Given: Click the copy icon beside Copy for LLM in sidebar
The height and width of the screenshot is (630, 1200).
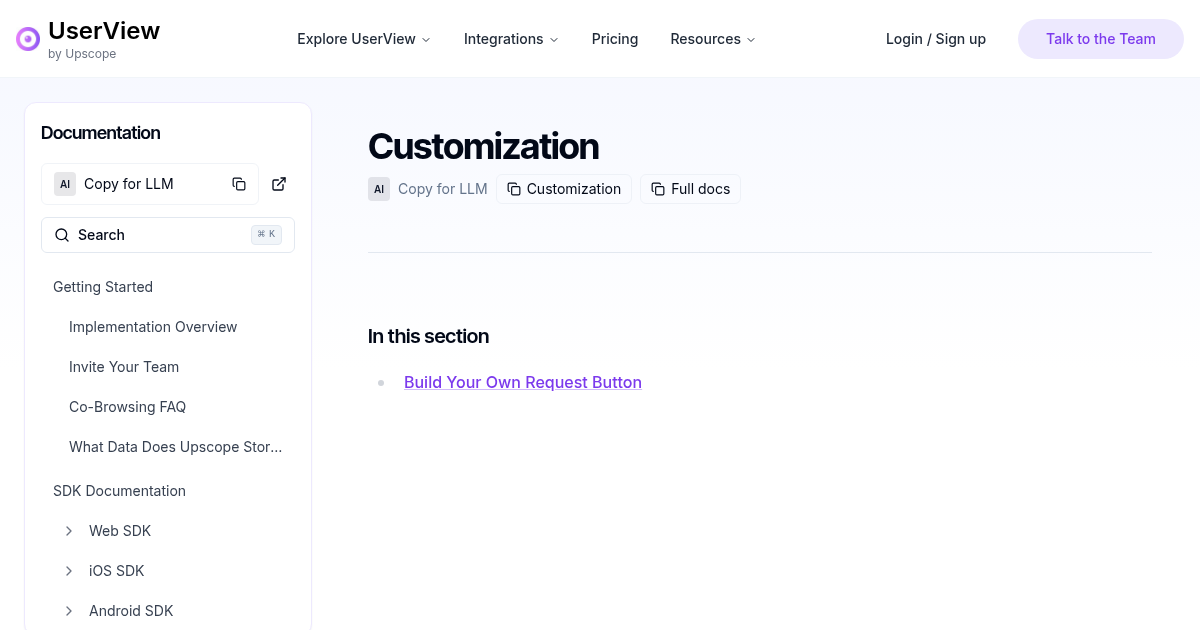Looking at the screenshot, I should point(239,184).
